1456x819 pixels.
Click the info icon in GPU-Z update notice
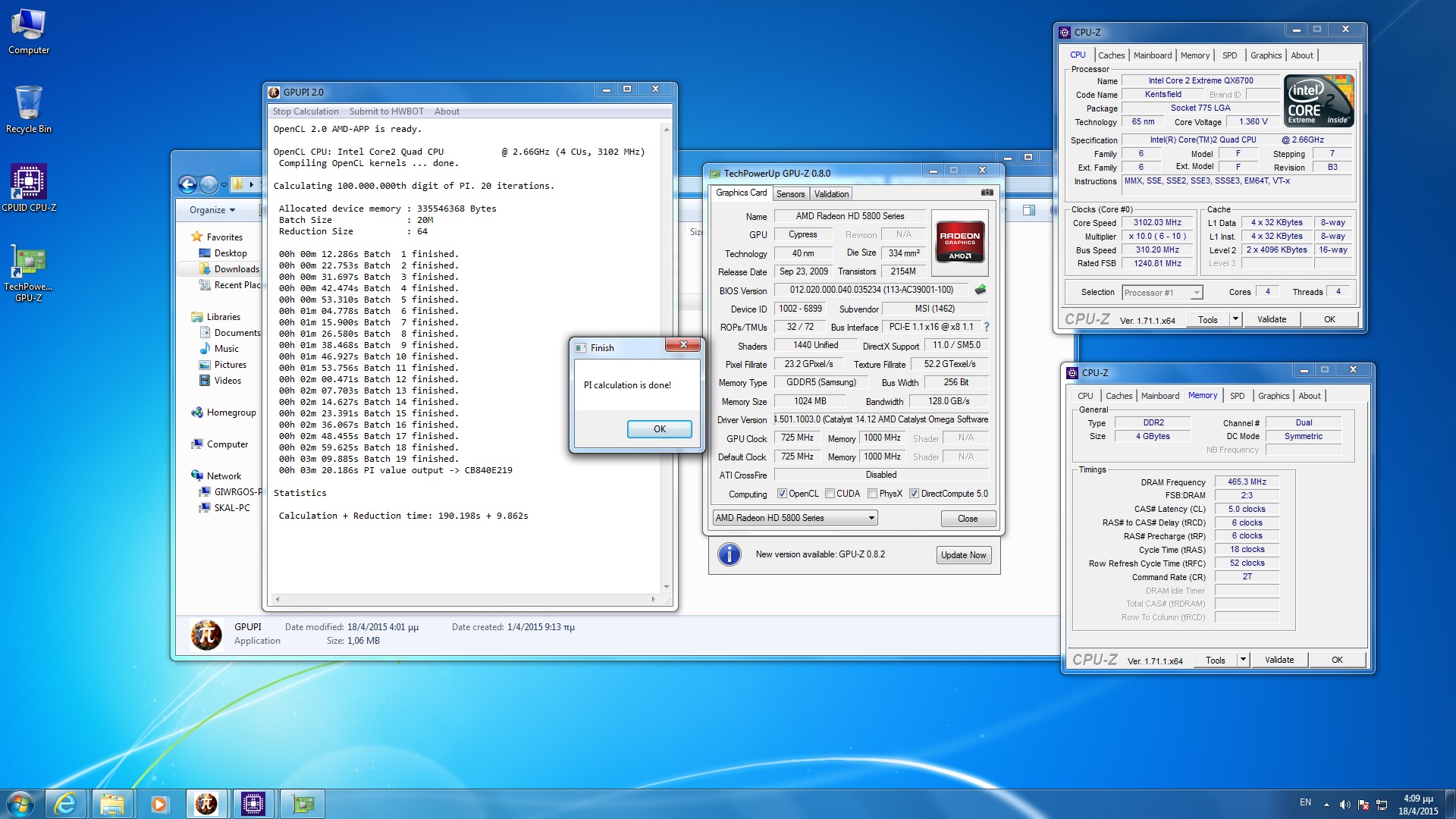(729, 554)
